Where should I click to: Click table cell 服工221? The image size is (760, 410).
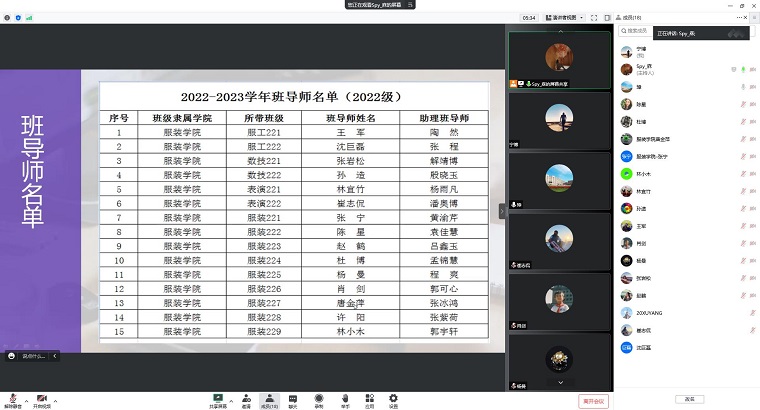(x=264, y=132)
